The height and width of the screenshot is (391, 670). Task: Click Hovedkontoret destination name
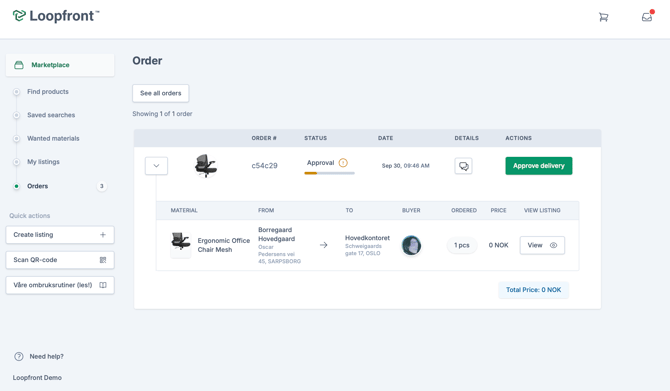click(x=367, y=238)
